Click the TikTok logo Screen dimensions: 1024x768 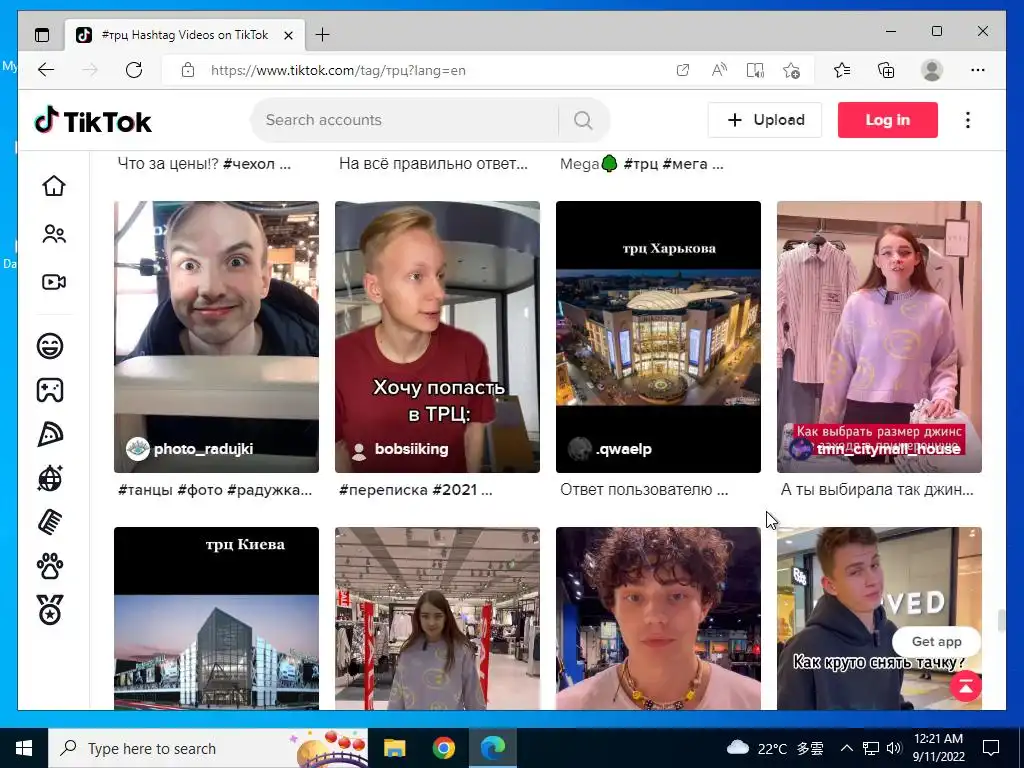point(93,120)
